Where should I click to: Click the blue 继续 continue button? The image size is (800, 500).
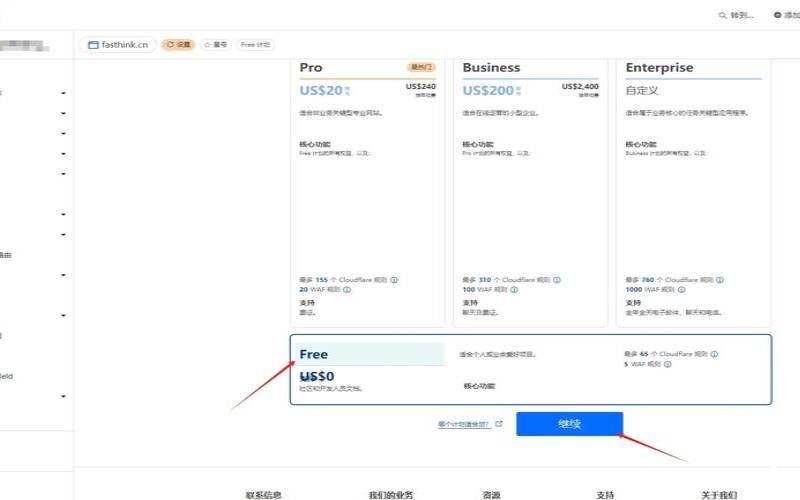(x=569, y=424)
